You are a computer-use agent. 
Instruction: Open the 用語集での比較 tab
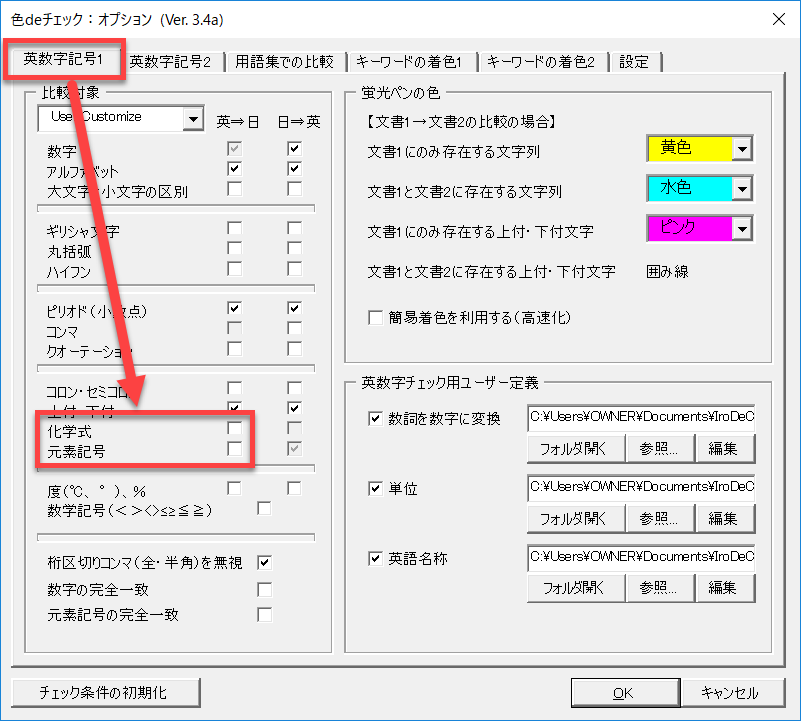click(x=285, y=62)
